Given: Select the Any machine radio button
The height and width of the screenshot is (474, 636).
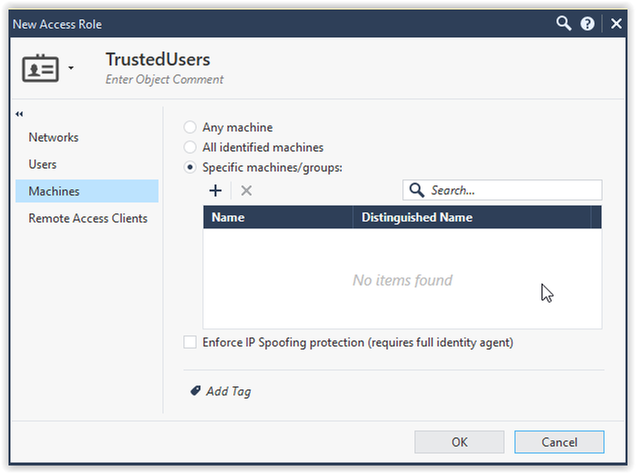Looking at the screenshot, I should (190, 128).
